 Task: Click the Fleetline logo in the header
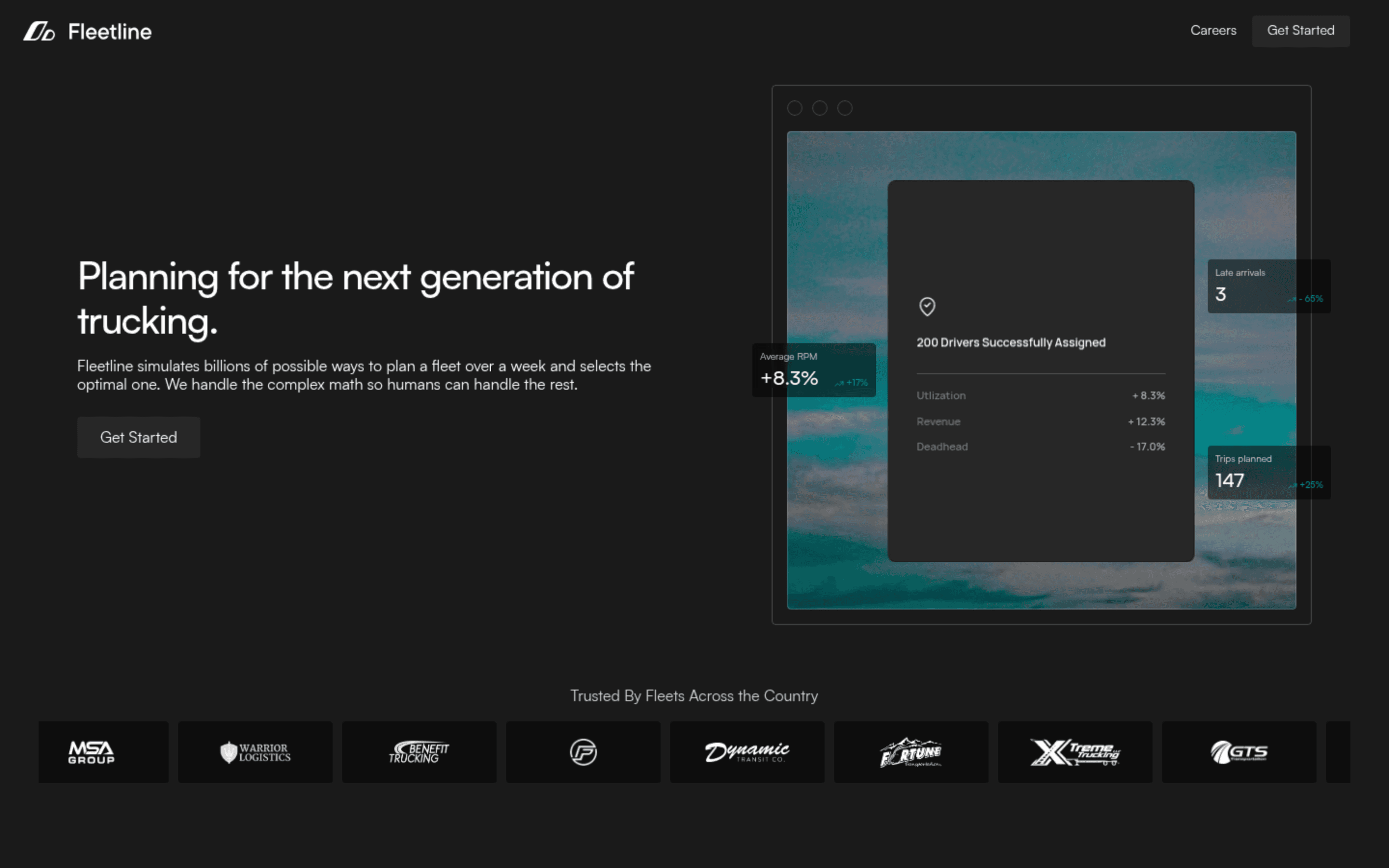[x=87, y=31]
